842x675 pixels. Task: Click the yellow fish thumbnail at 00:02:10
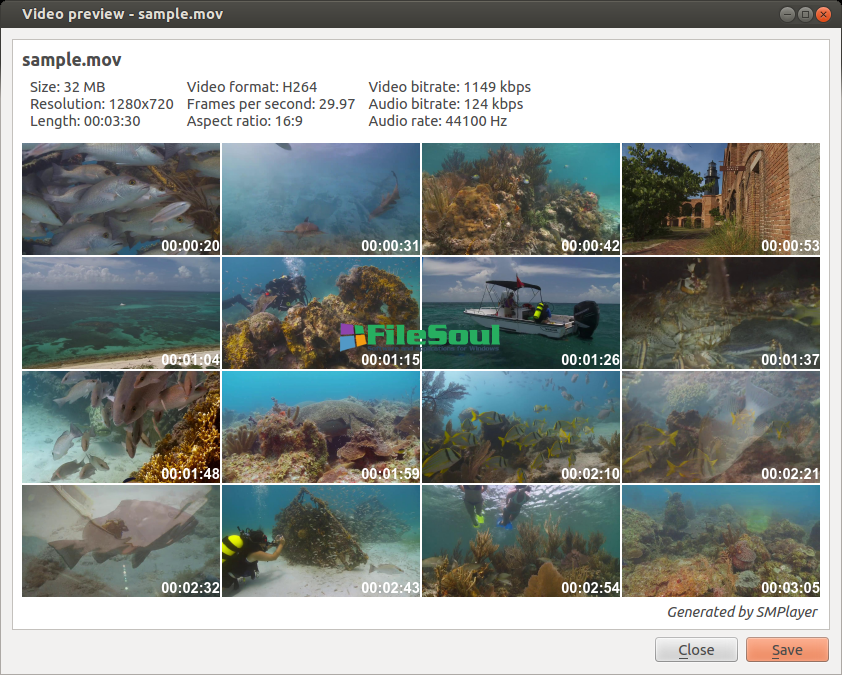pos(520,427)
